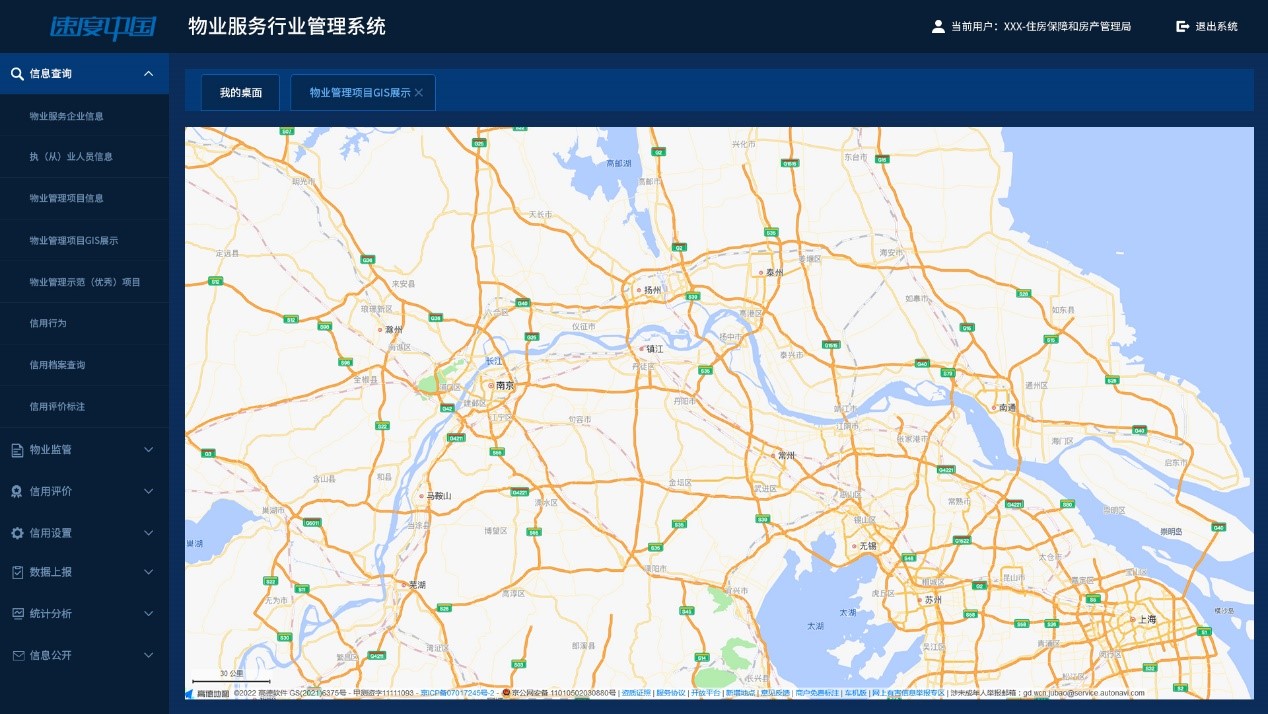
Task: Click the magnifier icon beside 信息查询
Action: [x=17, y=74]
